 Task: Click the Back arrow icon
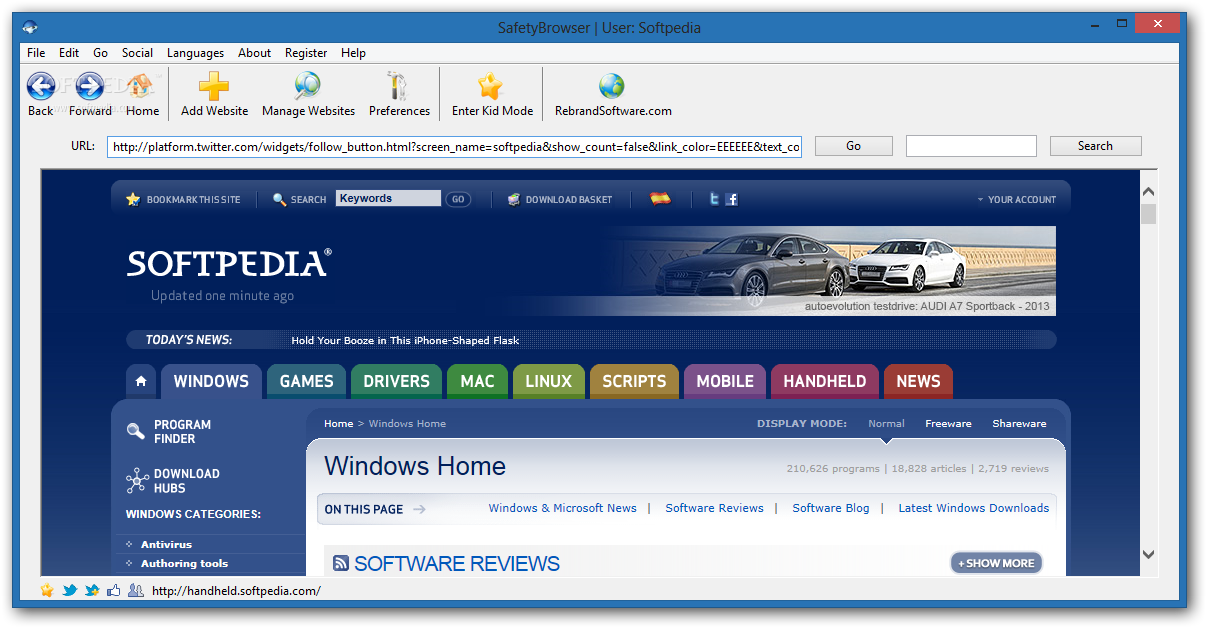tap(41, 86)
